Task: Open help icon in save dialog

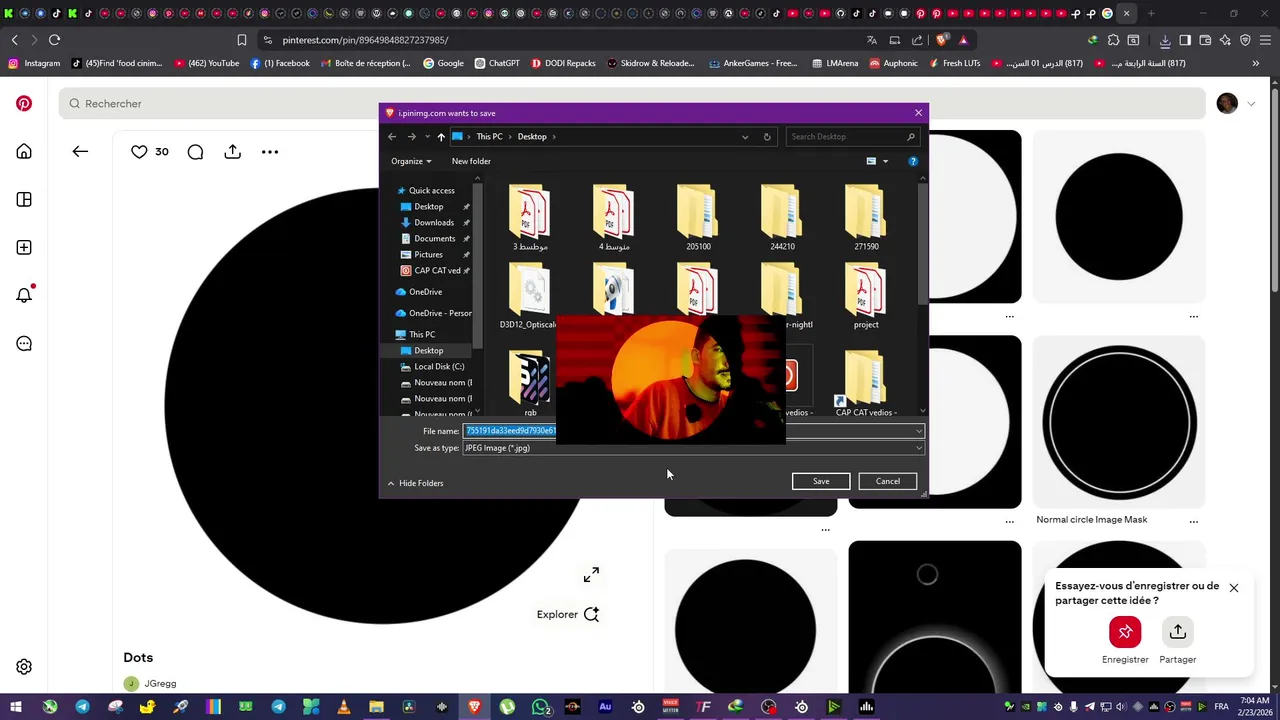Action: point(912,161)
